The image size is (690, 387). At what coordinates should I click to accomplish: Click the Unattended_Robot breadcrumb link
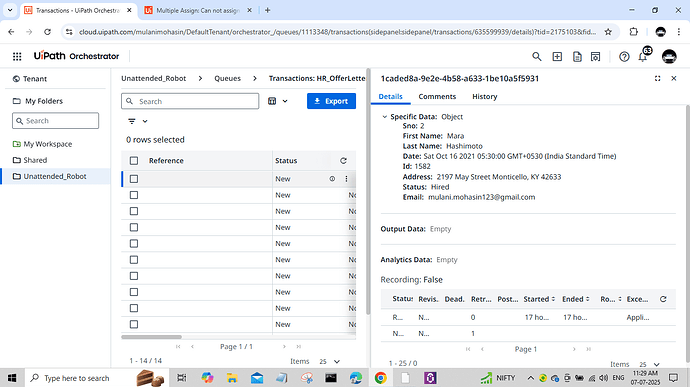coord(154,78)
